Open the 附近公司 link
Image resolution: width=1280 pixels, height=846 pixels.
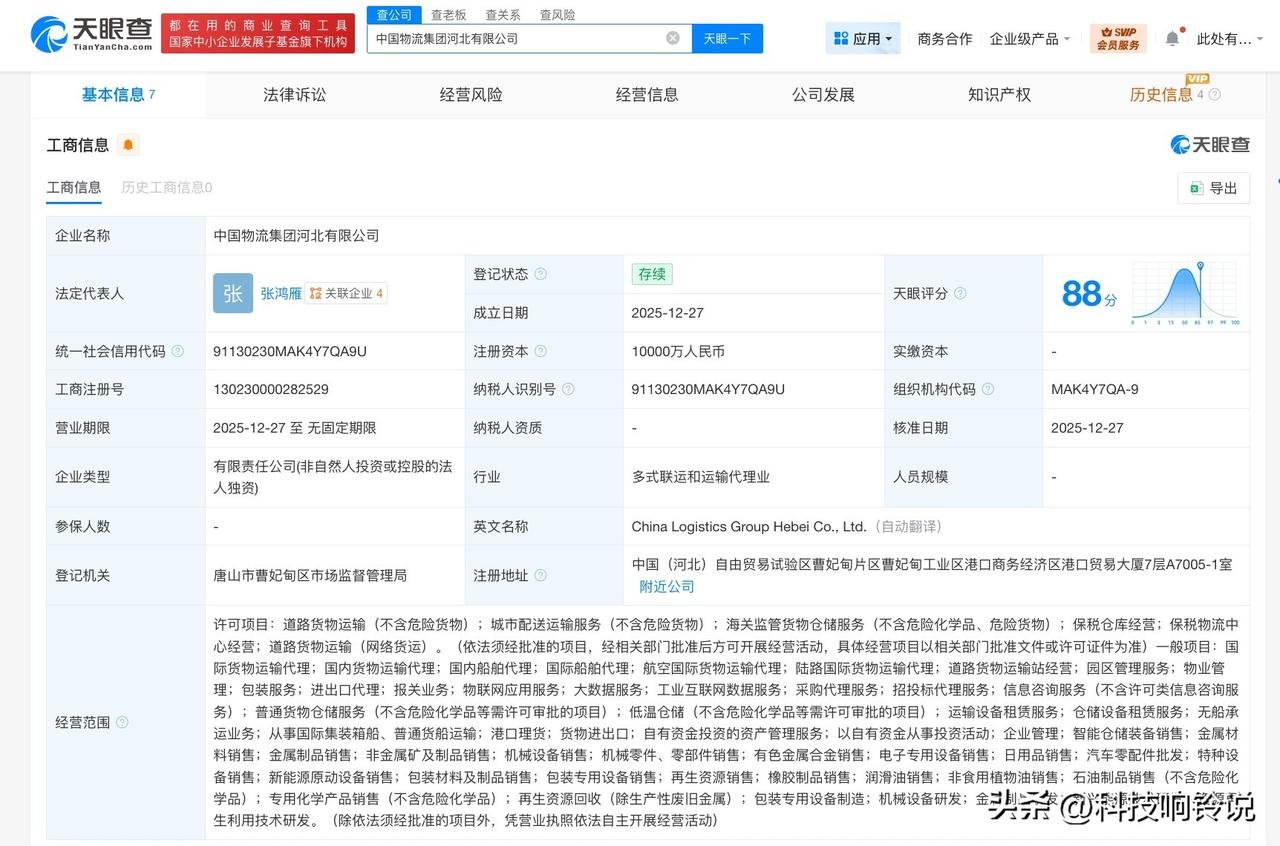click(666, 586)
